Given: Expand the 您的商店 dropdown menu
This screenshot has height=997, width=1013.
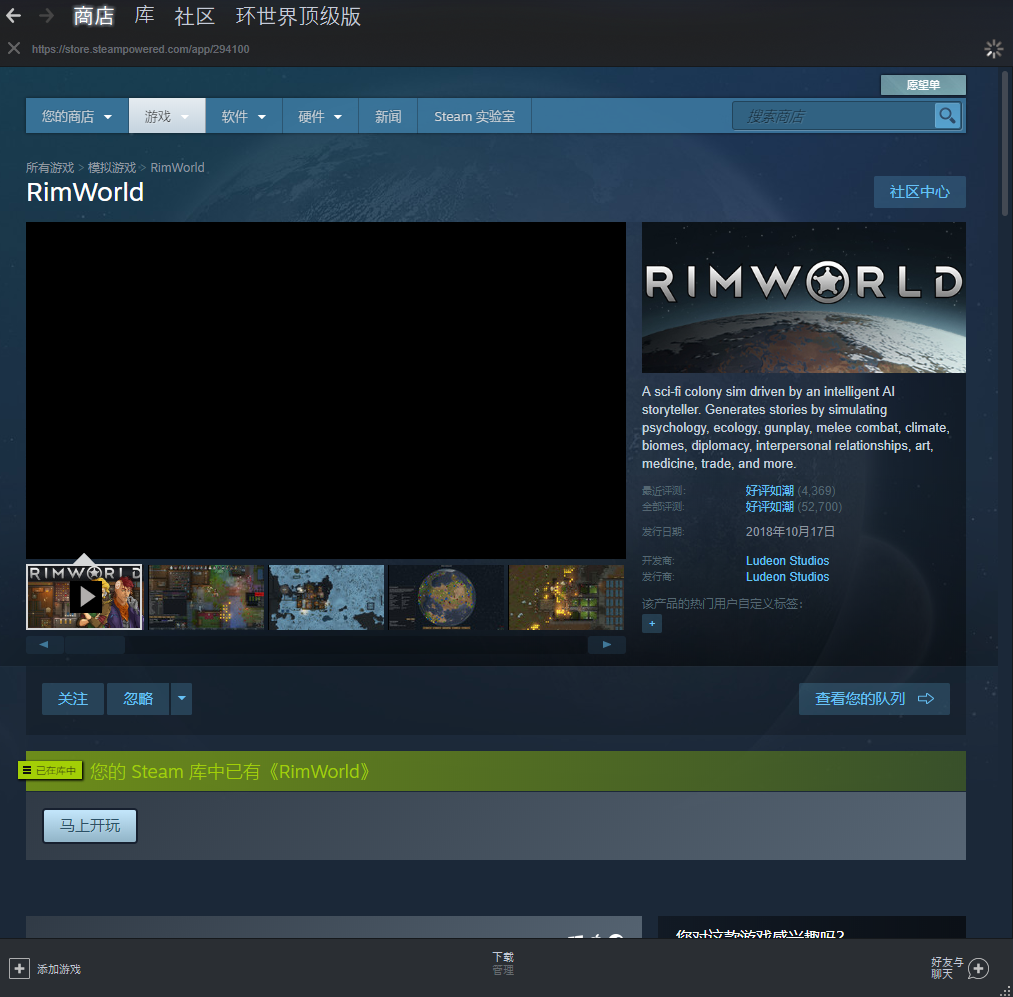Looking at the screenshot, I should (x=77, y=117).
